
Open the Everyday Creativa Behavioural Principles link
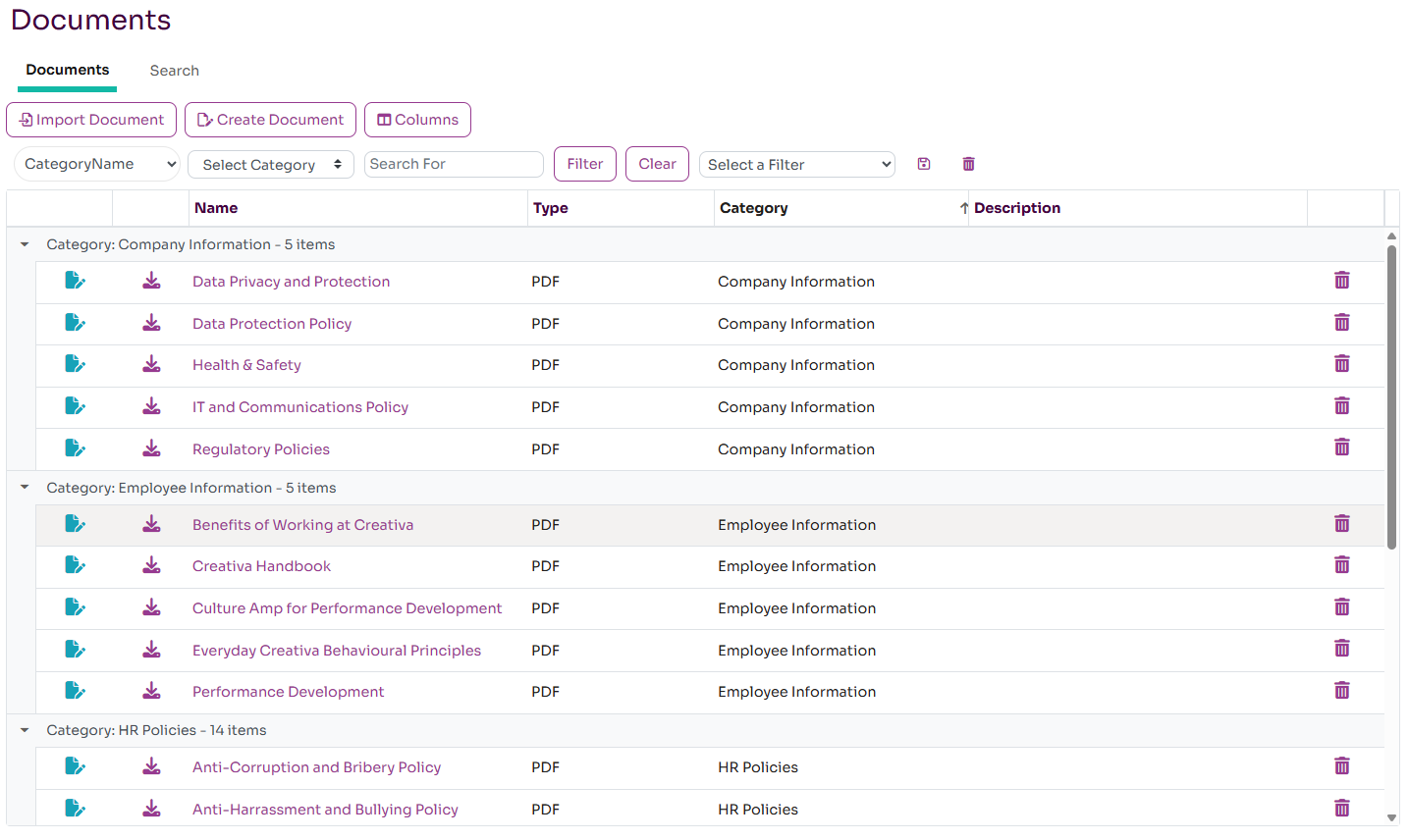(x=337, y=651)
